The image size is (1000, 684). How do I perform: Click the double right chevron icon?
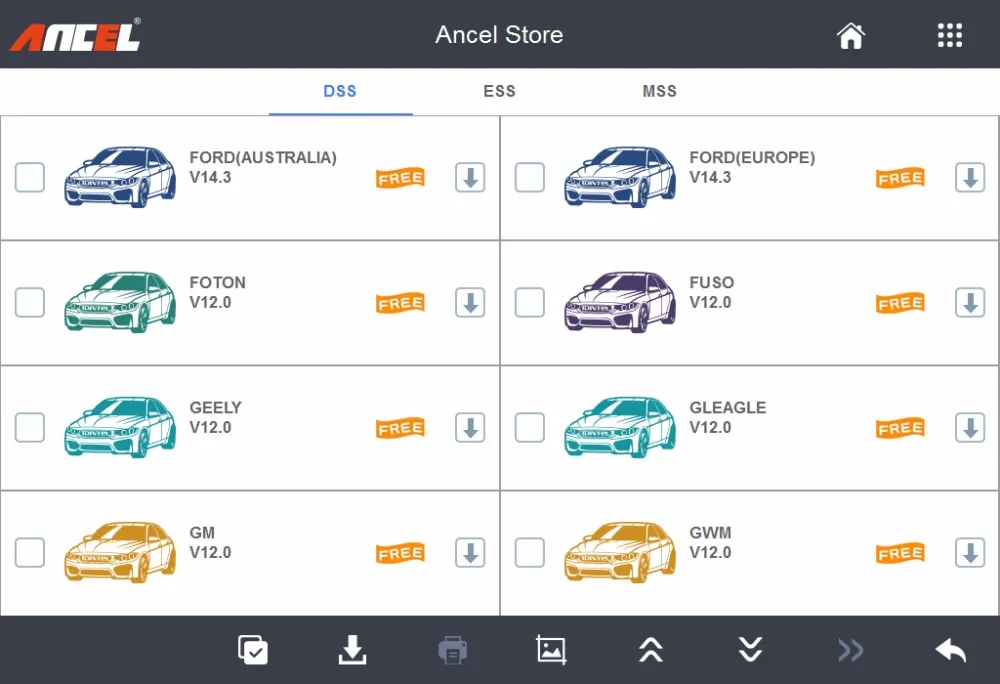pos(851,651)
